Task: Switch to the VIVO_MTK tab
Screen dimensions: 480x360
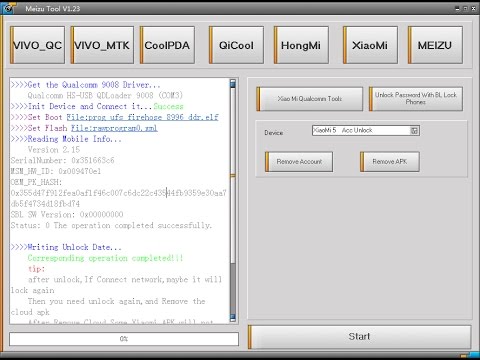Action: point(102,45)
